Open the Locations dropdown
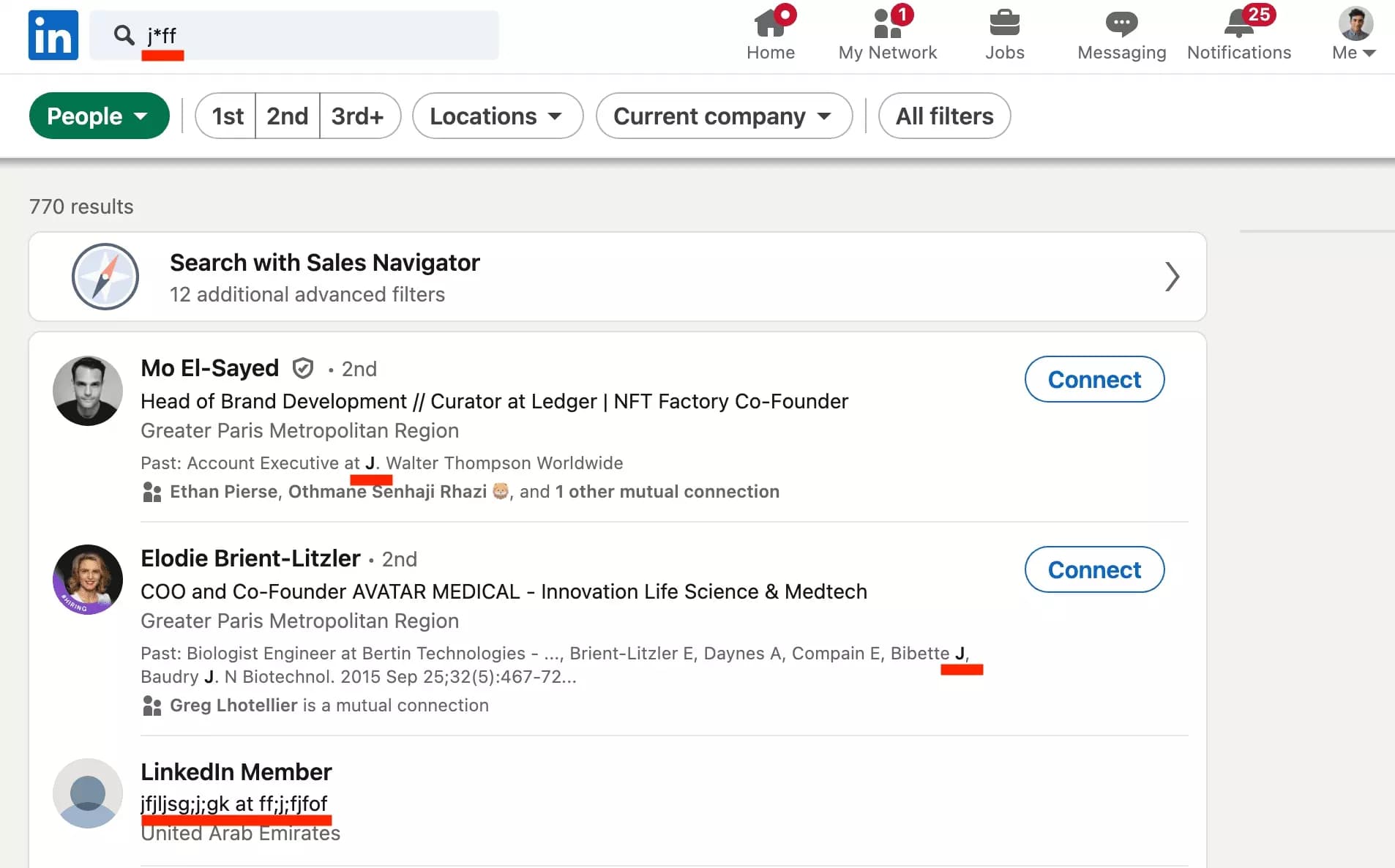The image size is (1395, 868). coord(496,116)
